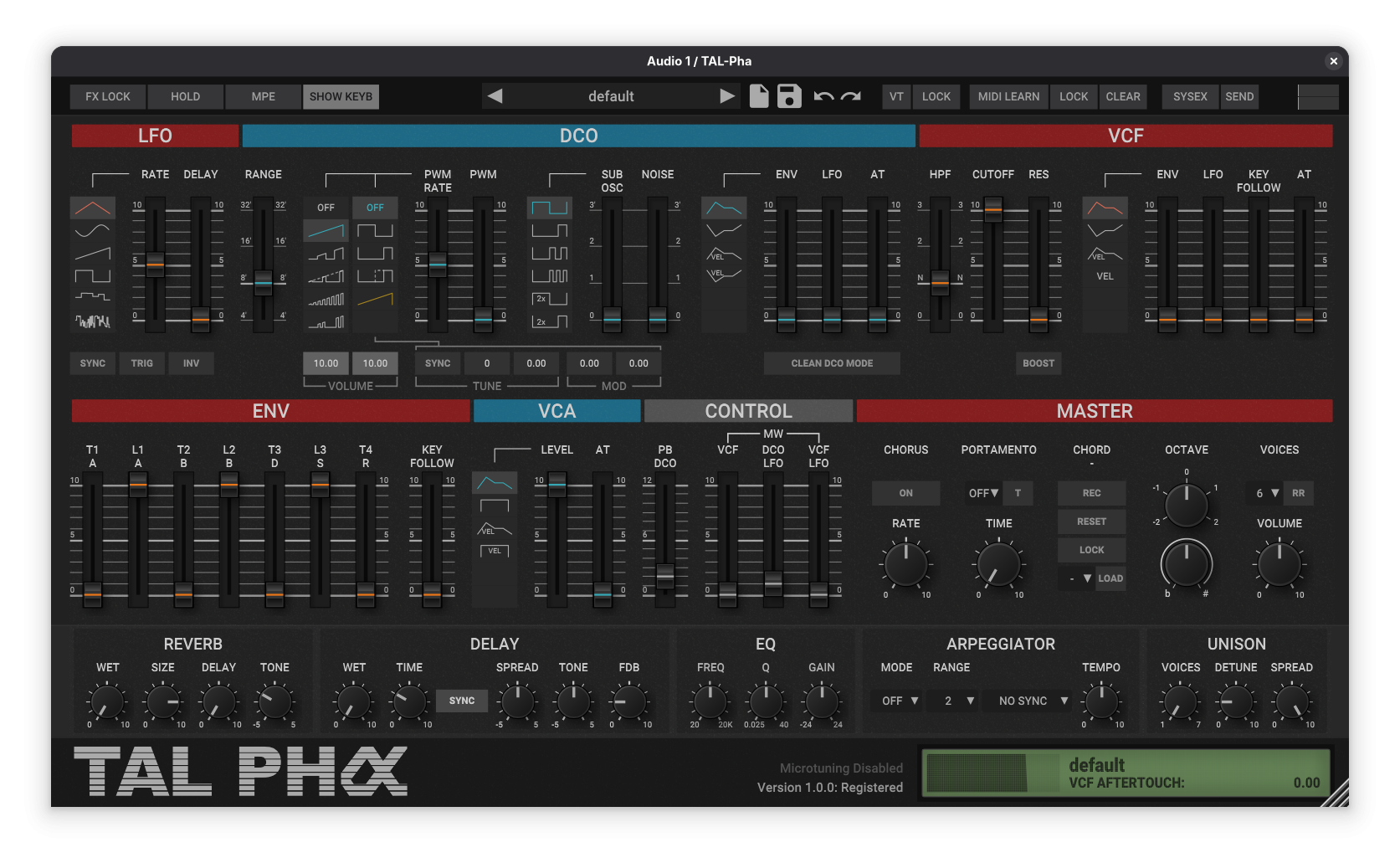Viewport: 1400px width, 863px height.
Task: Select the LFO square waveform icon
Action: click(93, 275)
